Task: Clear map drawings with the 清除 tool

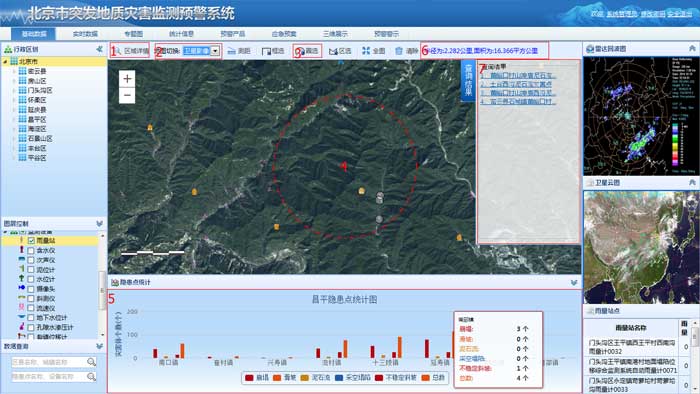Action: click(x=407, y=51)
